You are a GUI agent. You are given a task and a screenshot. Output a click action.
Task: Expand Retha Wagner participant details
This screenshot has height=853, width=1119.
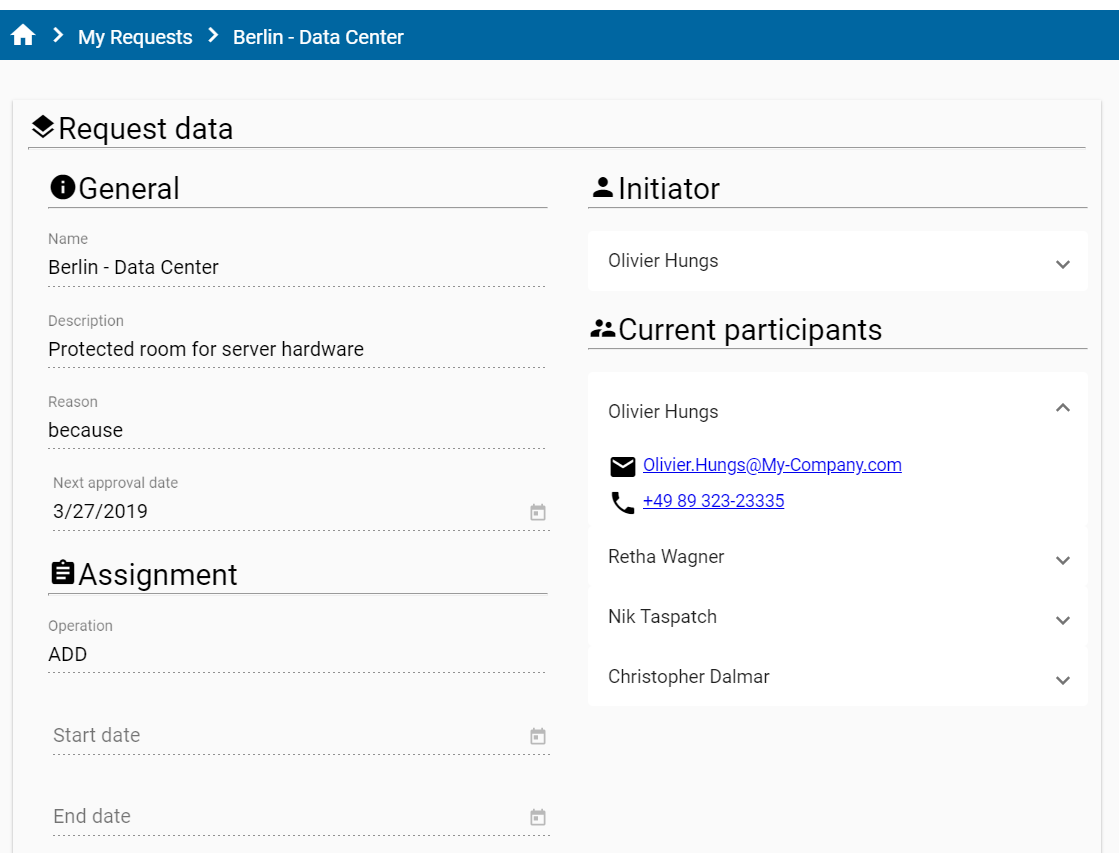pos(1062,560)
